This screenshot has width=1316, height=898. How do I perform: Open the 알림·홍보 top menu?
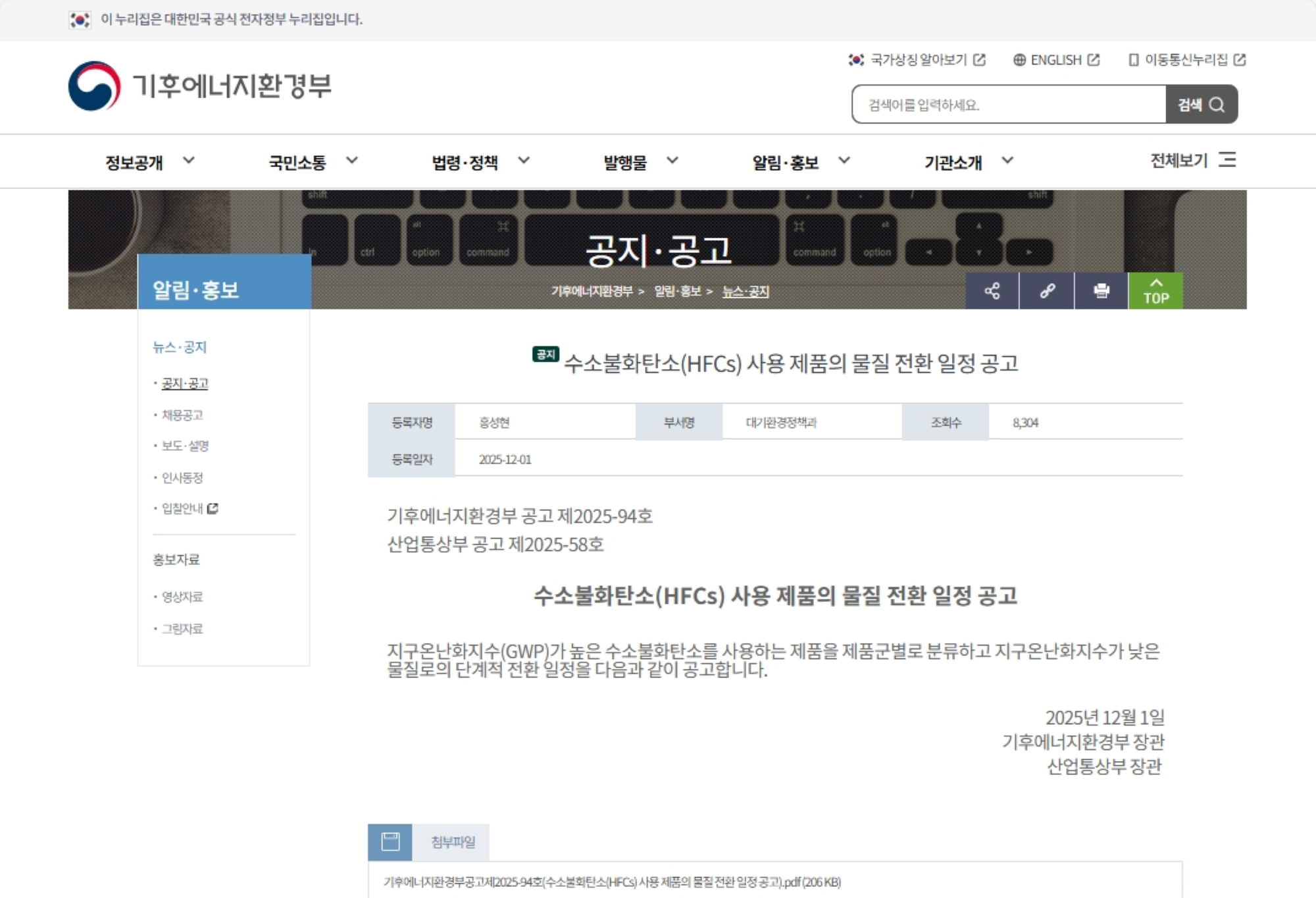click(x=785, y=162)
